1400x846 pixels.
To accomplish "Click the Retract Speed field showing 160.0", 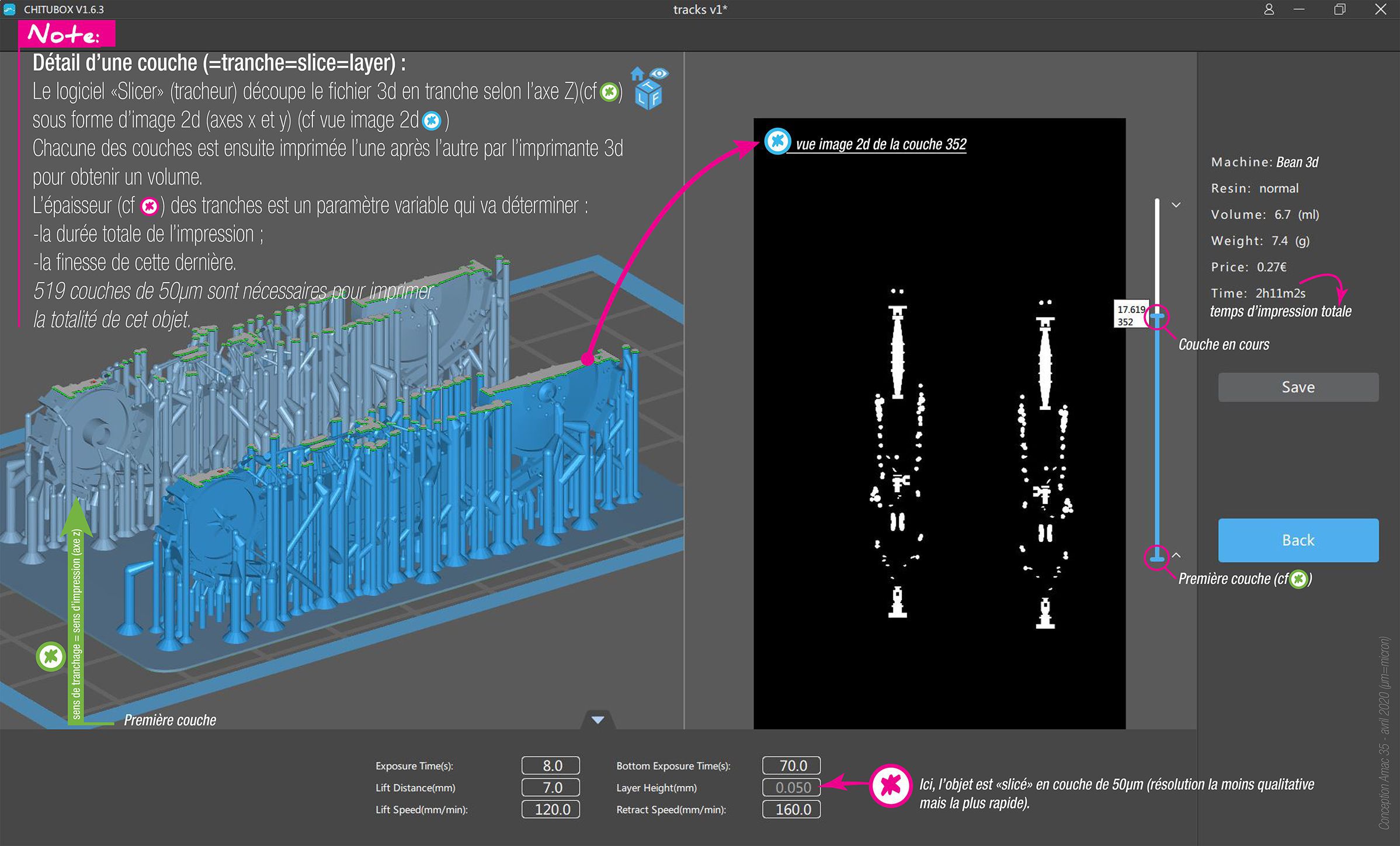I will (791, 809).
